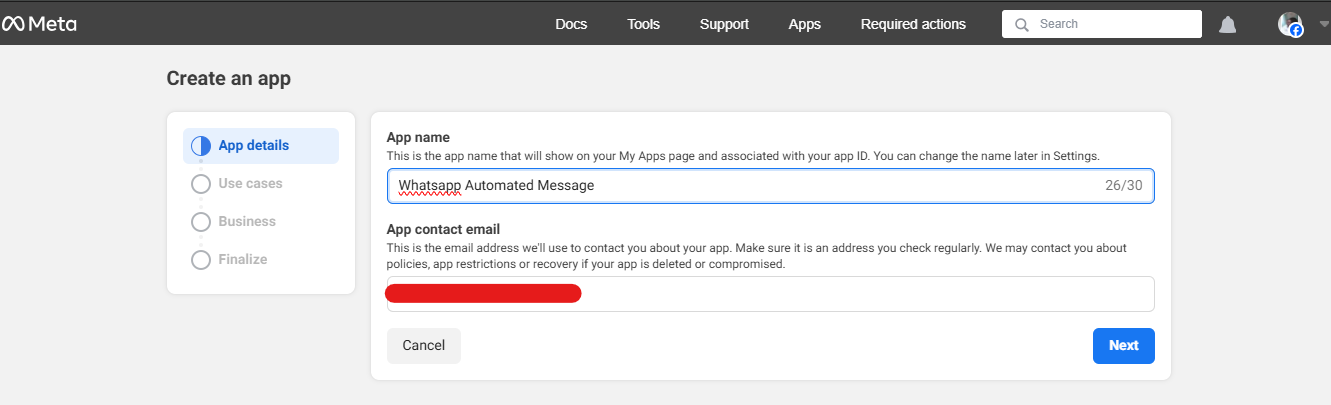Open the Apps page link

(x=804, y=24)
